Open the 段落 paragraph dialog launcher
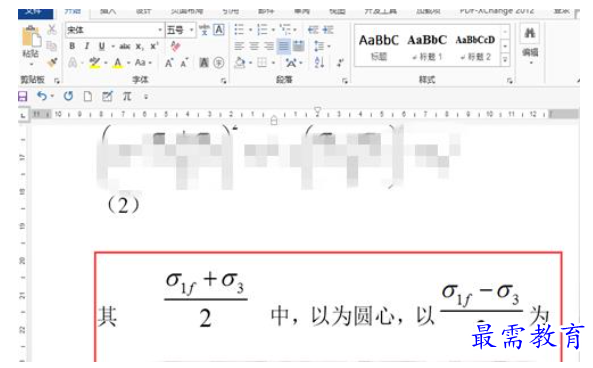Viewport: 593px width, 368px height. point(345,81)
